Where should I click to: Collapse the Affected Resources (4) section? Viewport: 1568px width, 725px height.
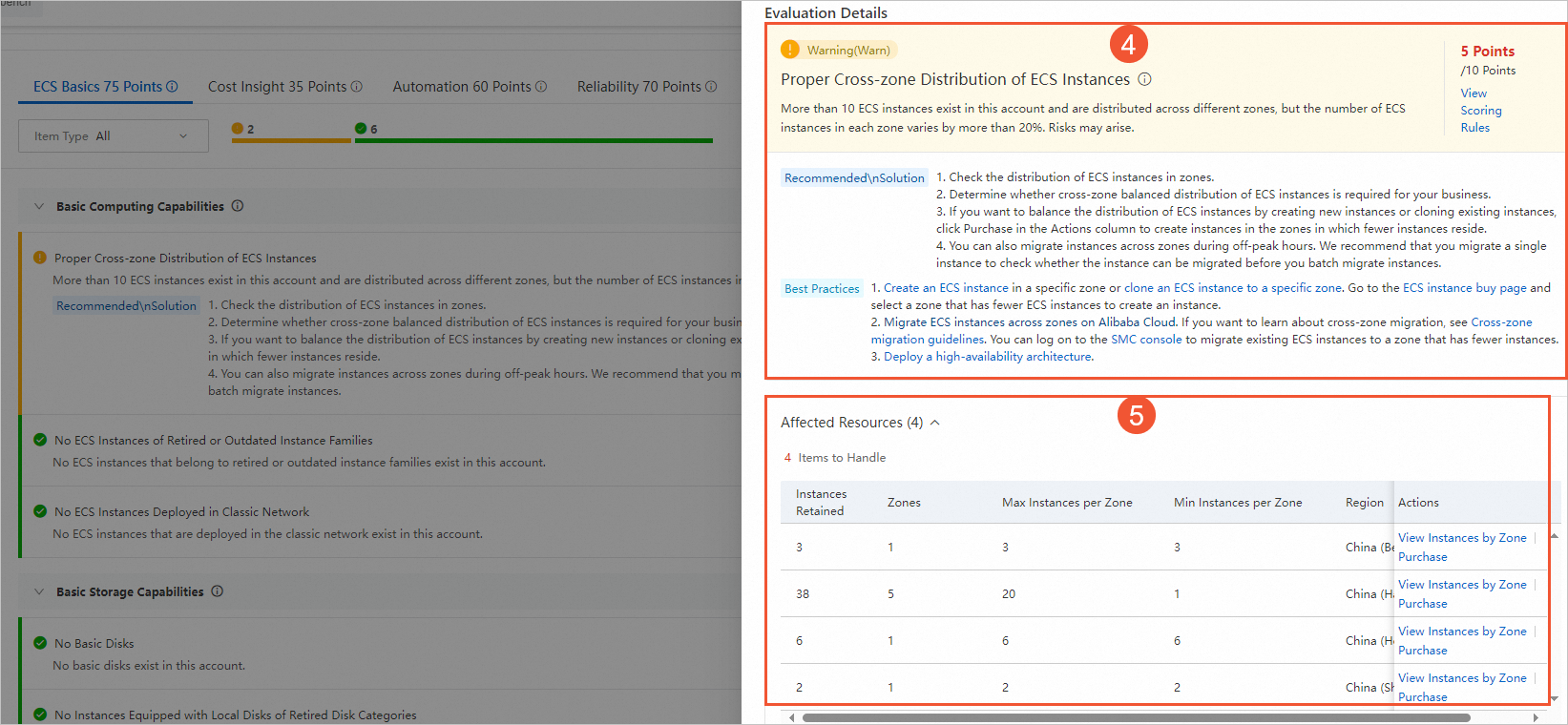(935, 423)
